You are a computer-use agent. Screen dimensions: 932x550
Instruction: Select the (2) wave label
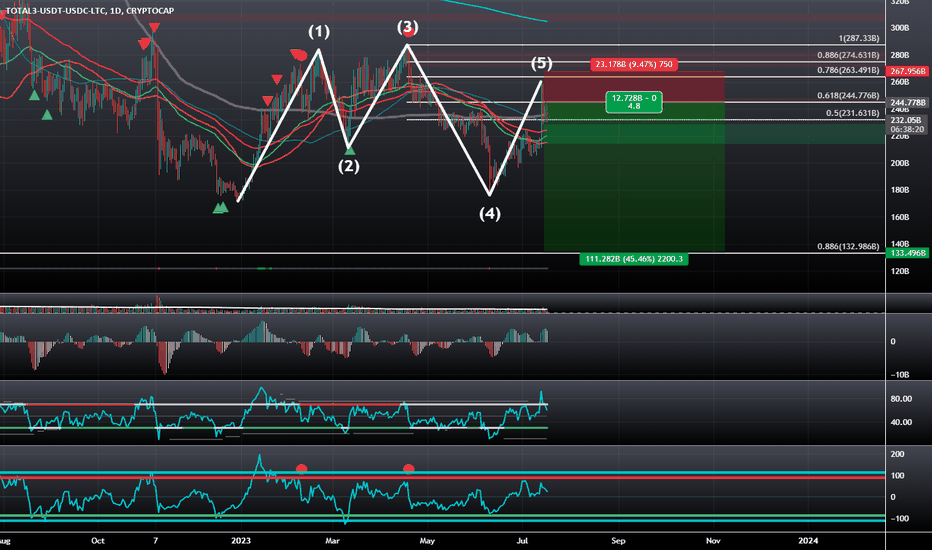(349, 166)
